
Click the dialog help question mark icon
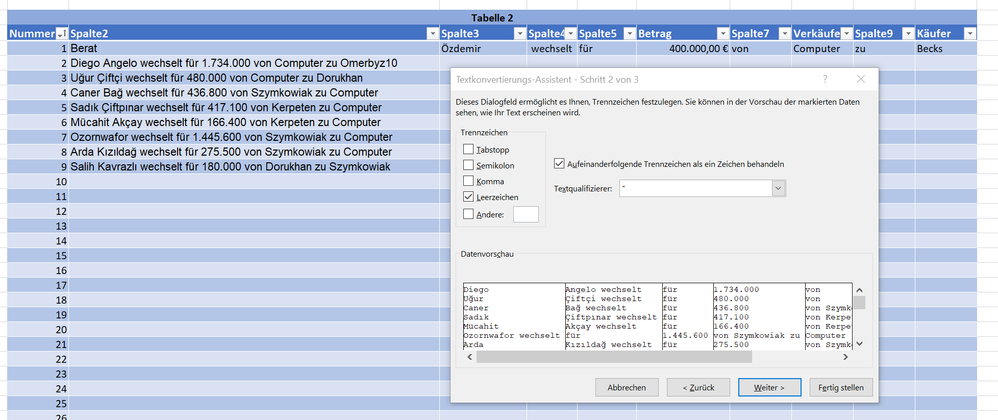click(x=825, y=80)
